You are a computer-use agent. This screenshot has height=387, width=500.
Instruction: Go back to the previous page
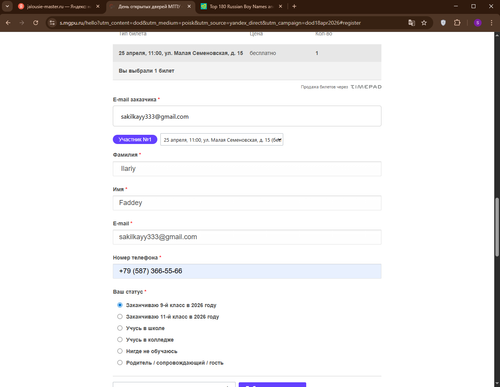click(x=8, y=23)
